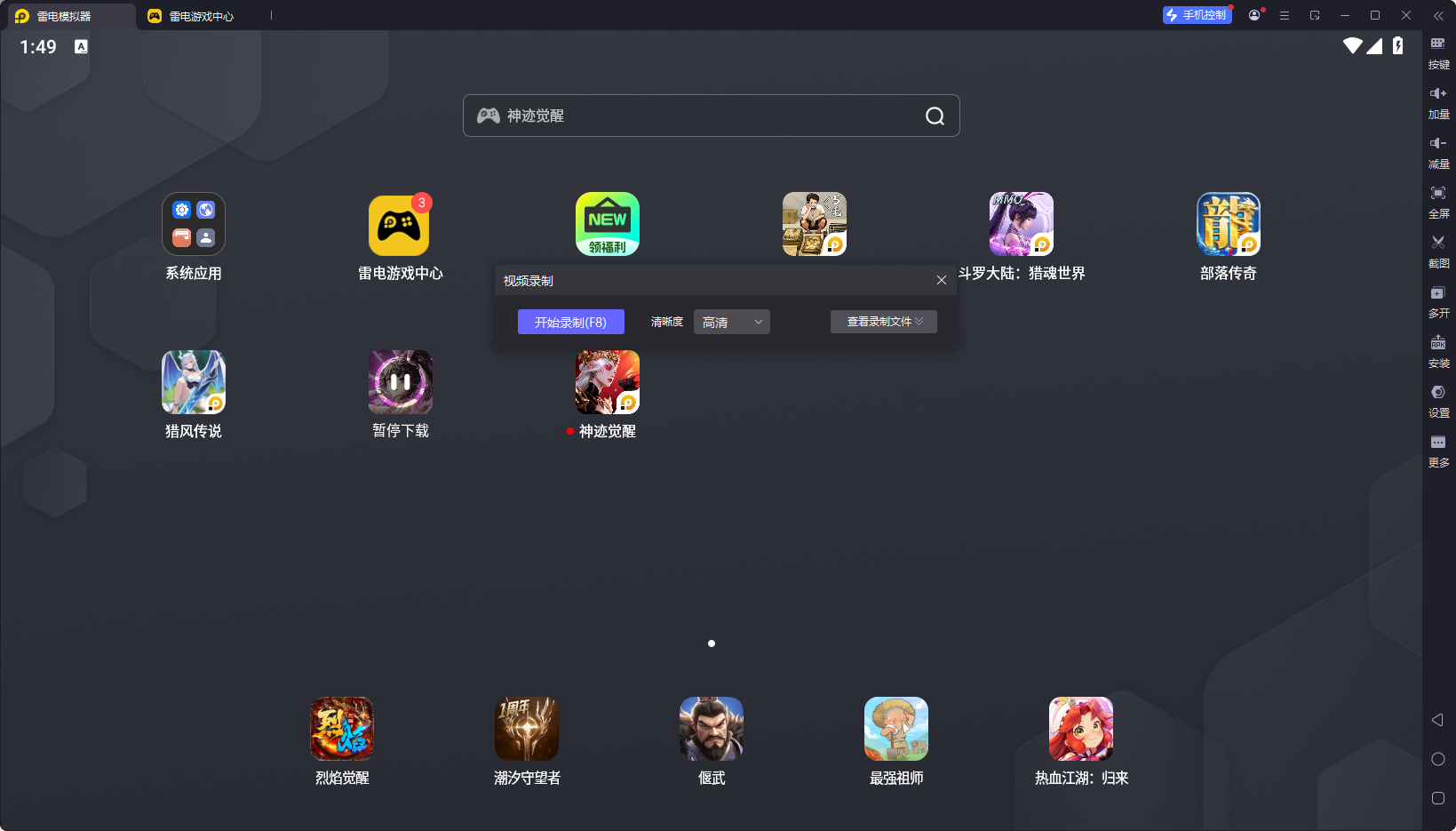Click 开始录制(F8) to start recording

(571, 322)
